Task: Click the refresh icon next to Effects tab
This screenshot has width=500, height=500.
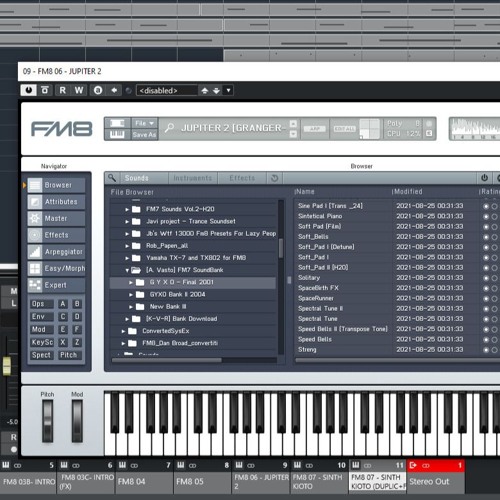Action: (275, 178)
